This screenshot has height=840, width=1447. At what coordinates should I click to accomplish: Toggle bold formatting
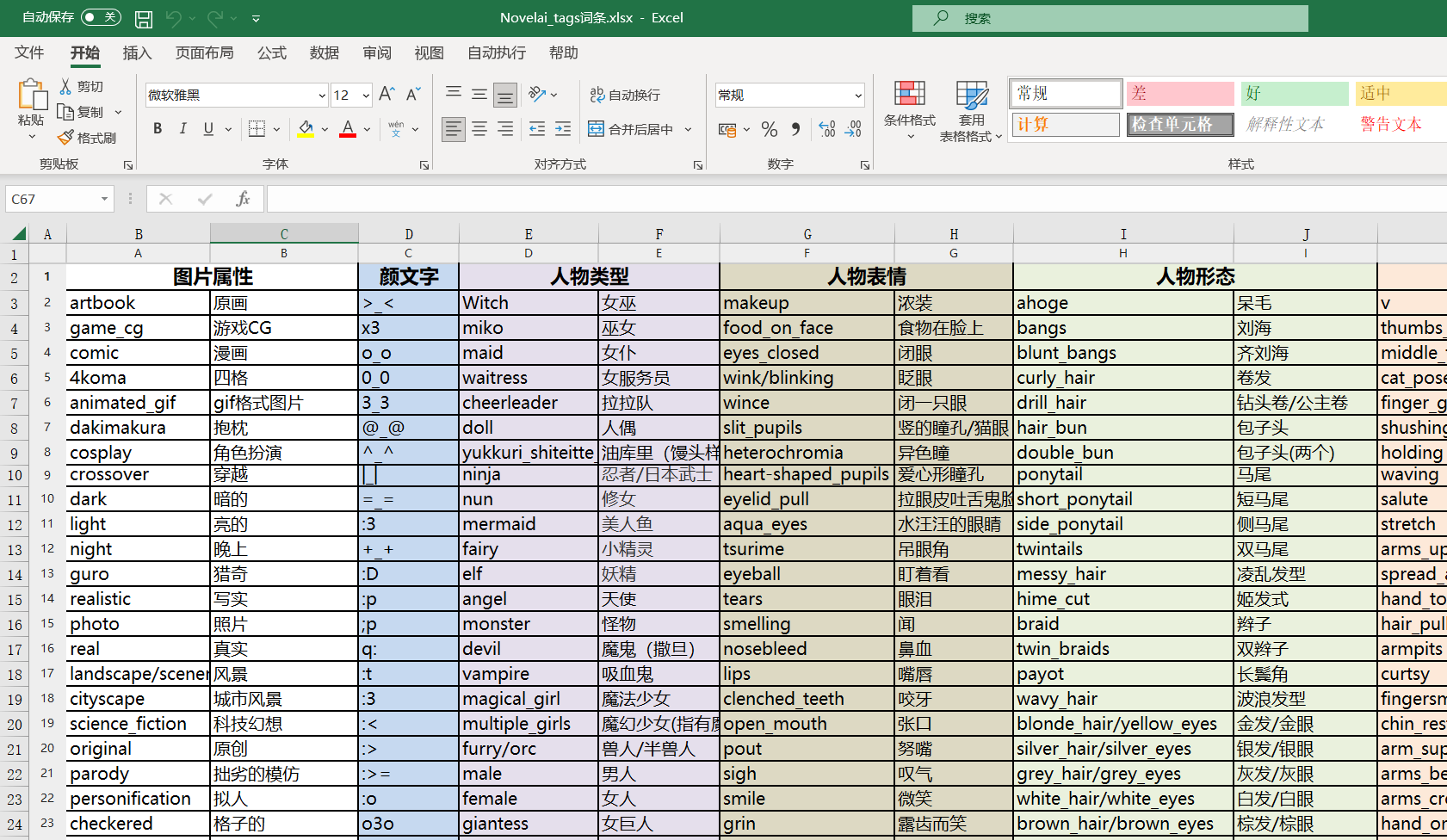coord(158,129)
